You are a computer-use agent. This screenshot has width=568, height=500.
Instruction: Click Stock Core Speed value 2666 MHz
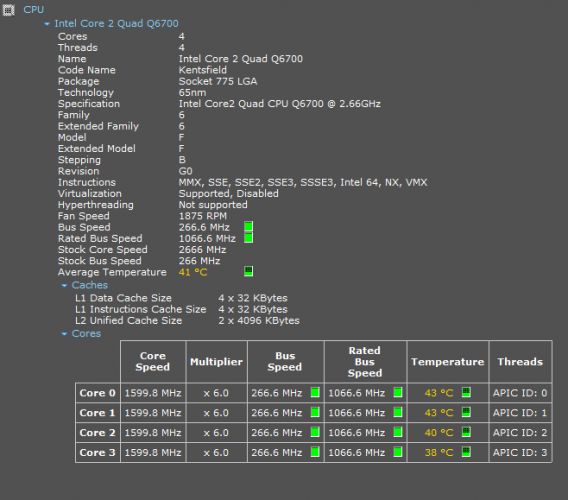point(202,250)
